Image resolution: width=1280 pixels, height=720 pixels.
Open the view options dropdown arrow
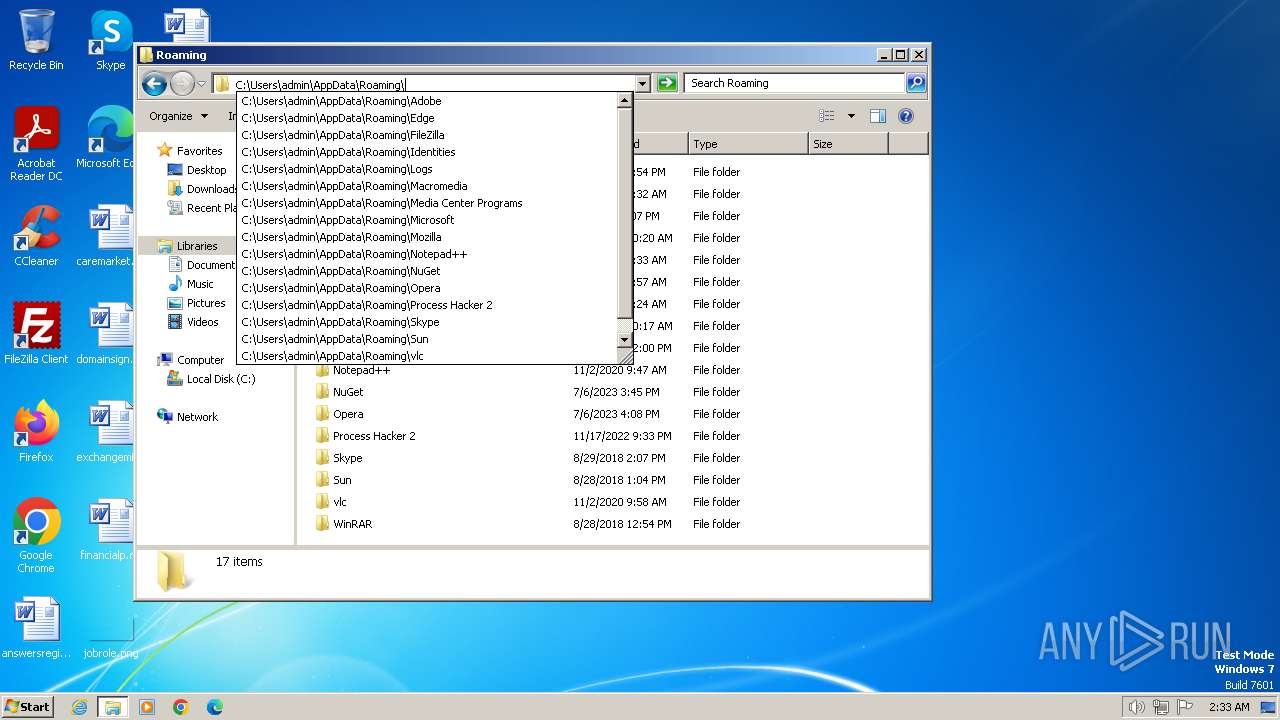(851, 116)
